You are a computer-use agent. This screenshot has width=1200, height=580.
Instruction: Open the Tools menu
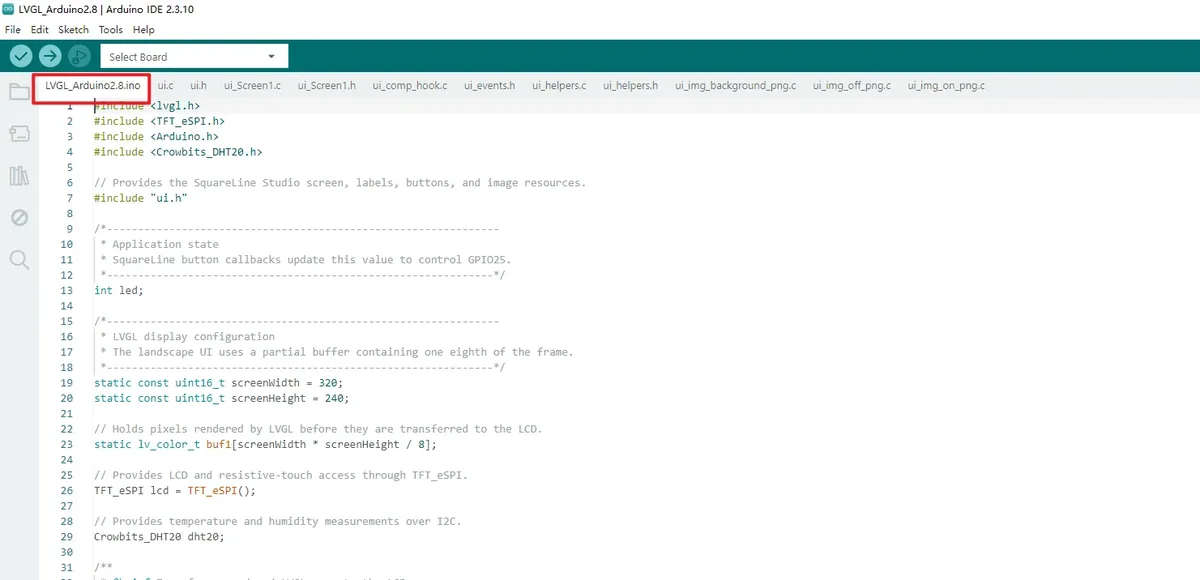(x=111, y=30)
